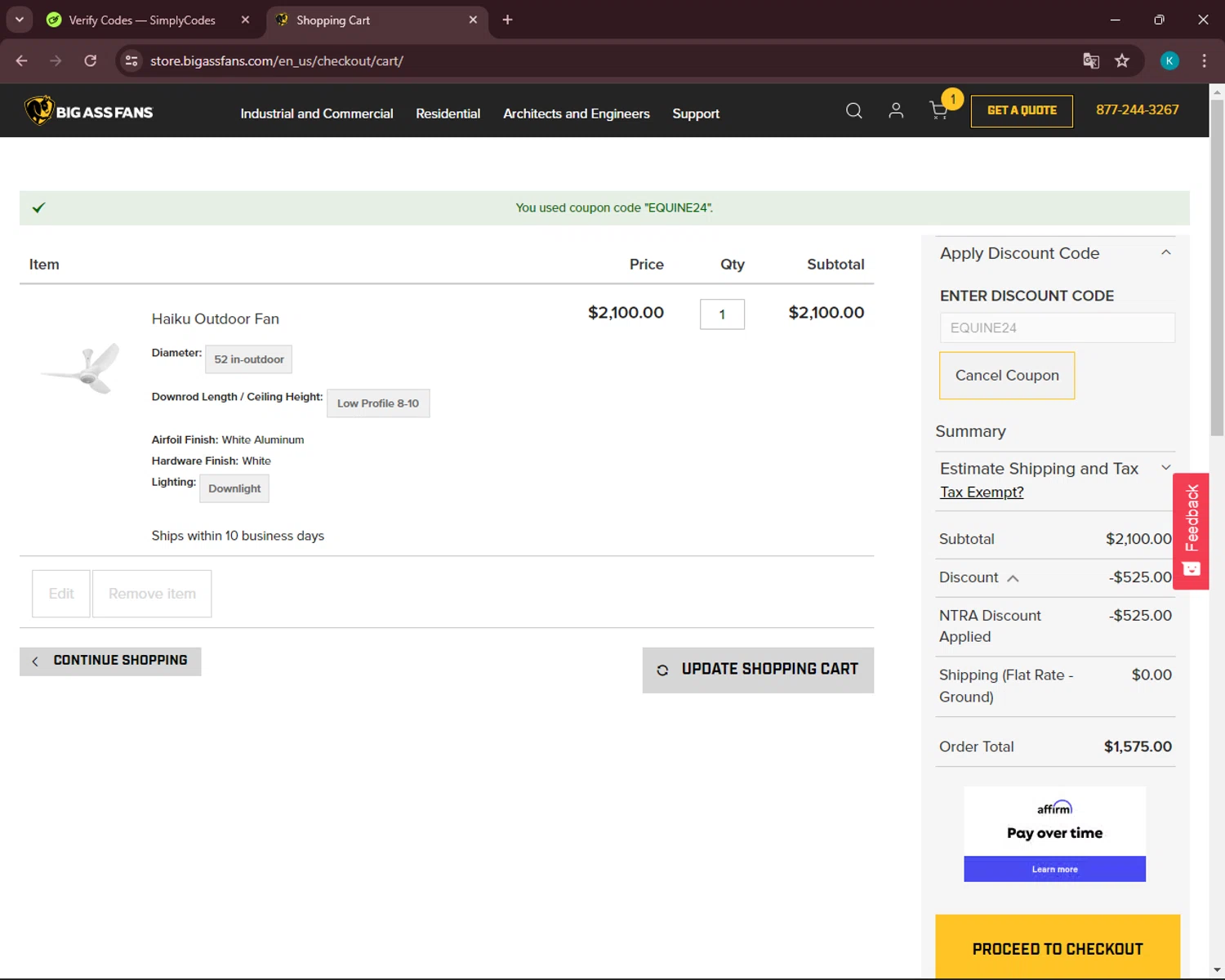Open Support menu

(696, 114)
